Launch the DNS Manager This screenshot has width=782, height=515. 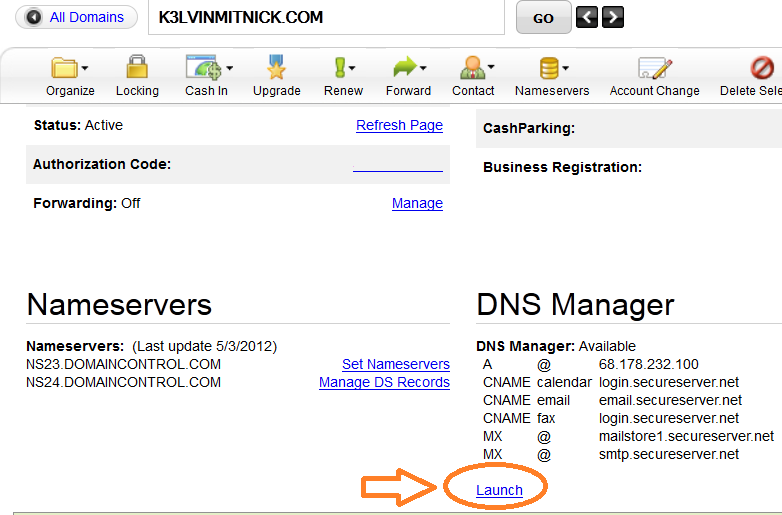coord(499,490)
